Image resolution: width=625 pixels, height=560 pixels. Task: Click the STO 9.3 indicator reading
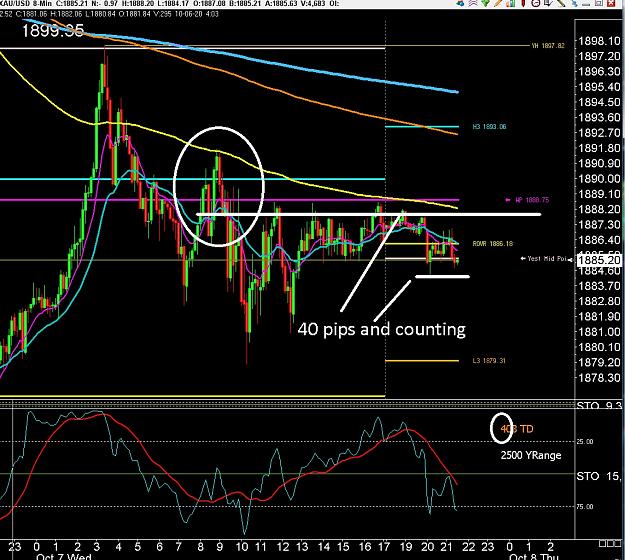tap(599, 406)
